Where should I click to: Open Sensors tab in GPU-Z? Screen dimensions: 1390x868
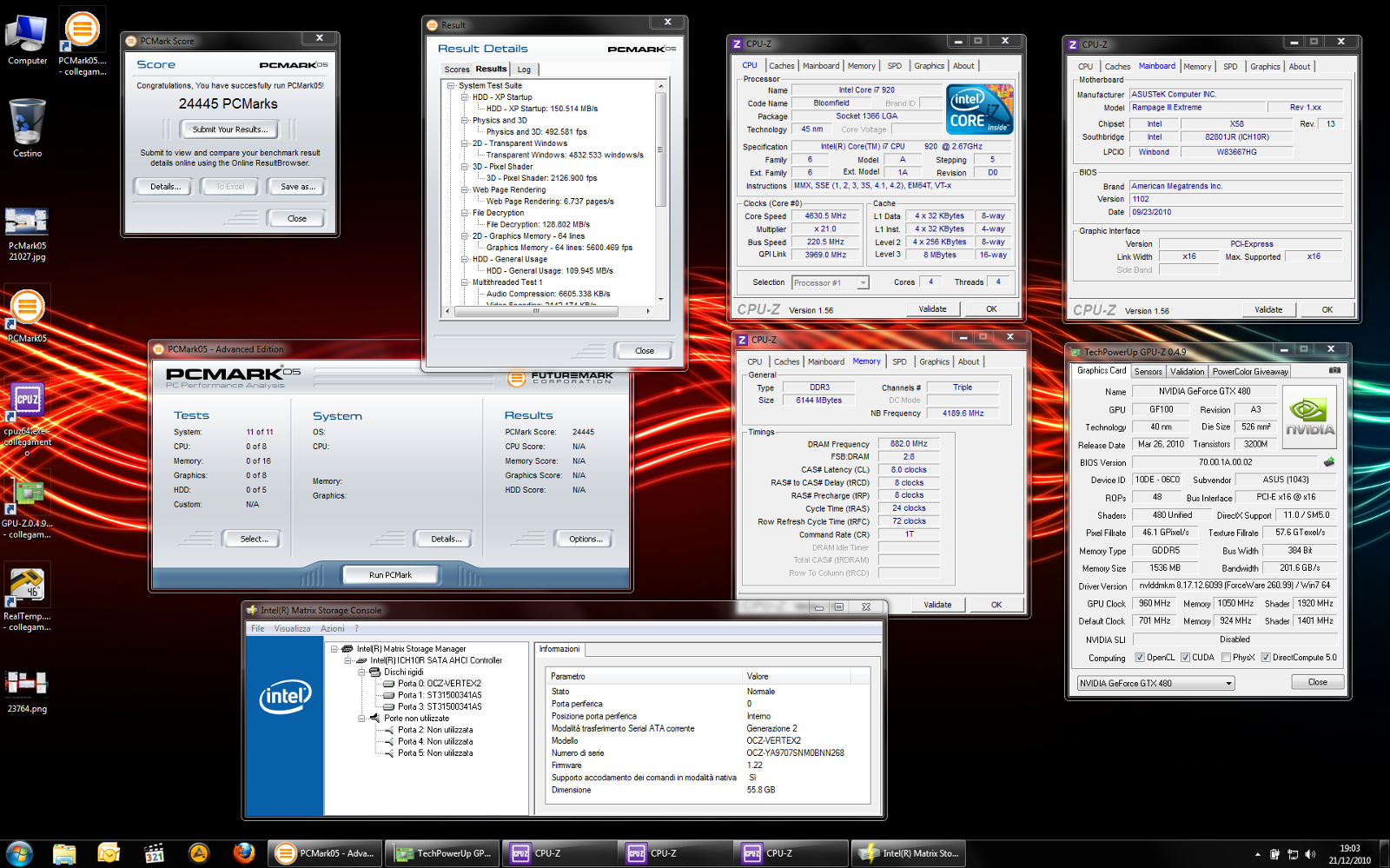[x=1148, y=371]
